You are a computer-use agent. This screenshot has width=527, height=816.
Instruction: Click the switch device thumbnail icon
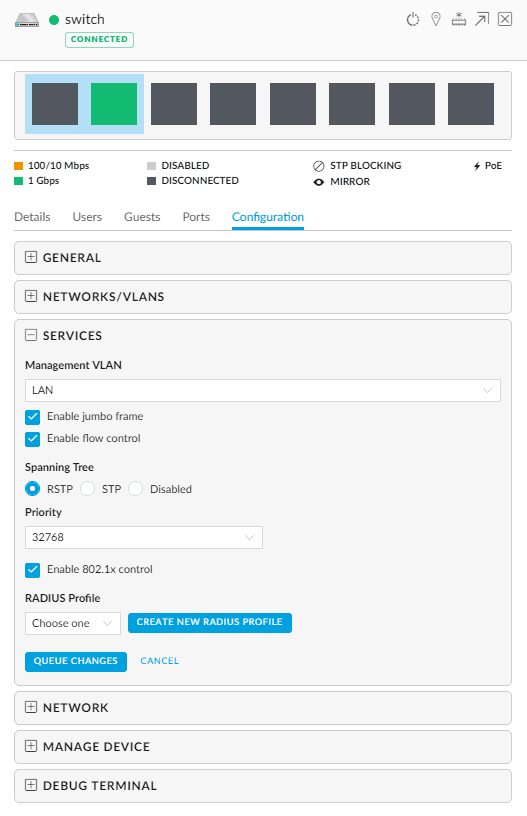[x=27, y=20]
